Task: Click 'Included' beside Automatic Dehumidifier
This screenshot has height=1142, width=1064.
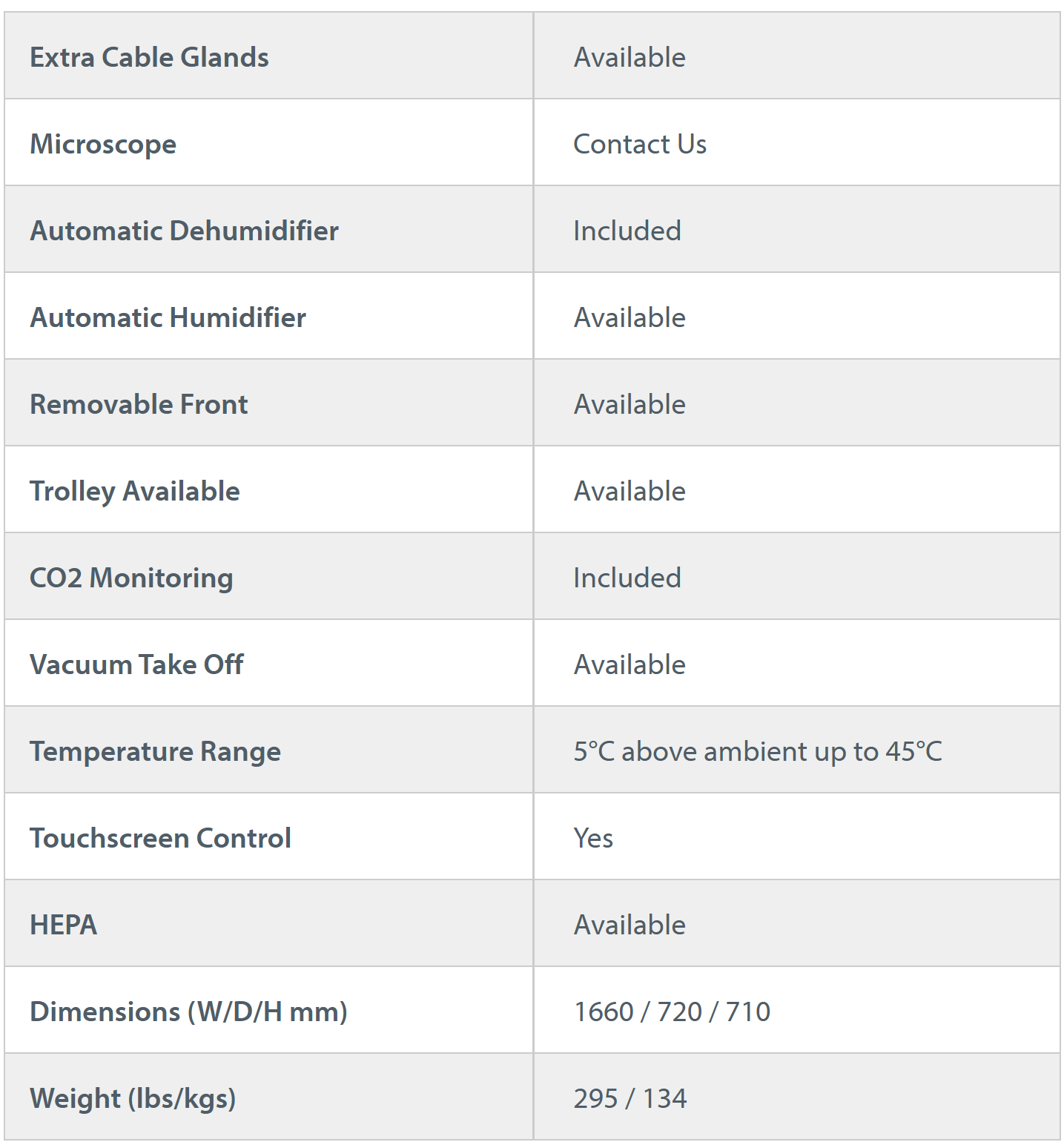Action: click(x=627, y=231)
